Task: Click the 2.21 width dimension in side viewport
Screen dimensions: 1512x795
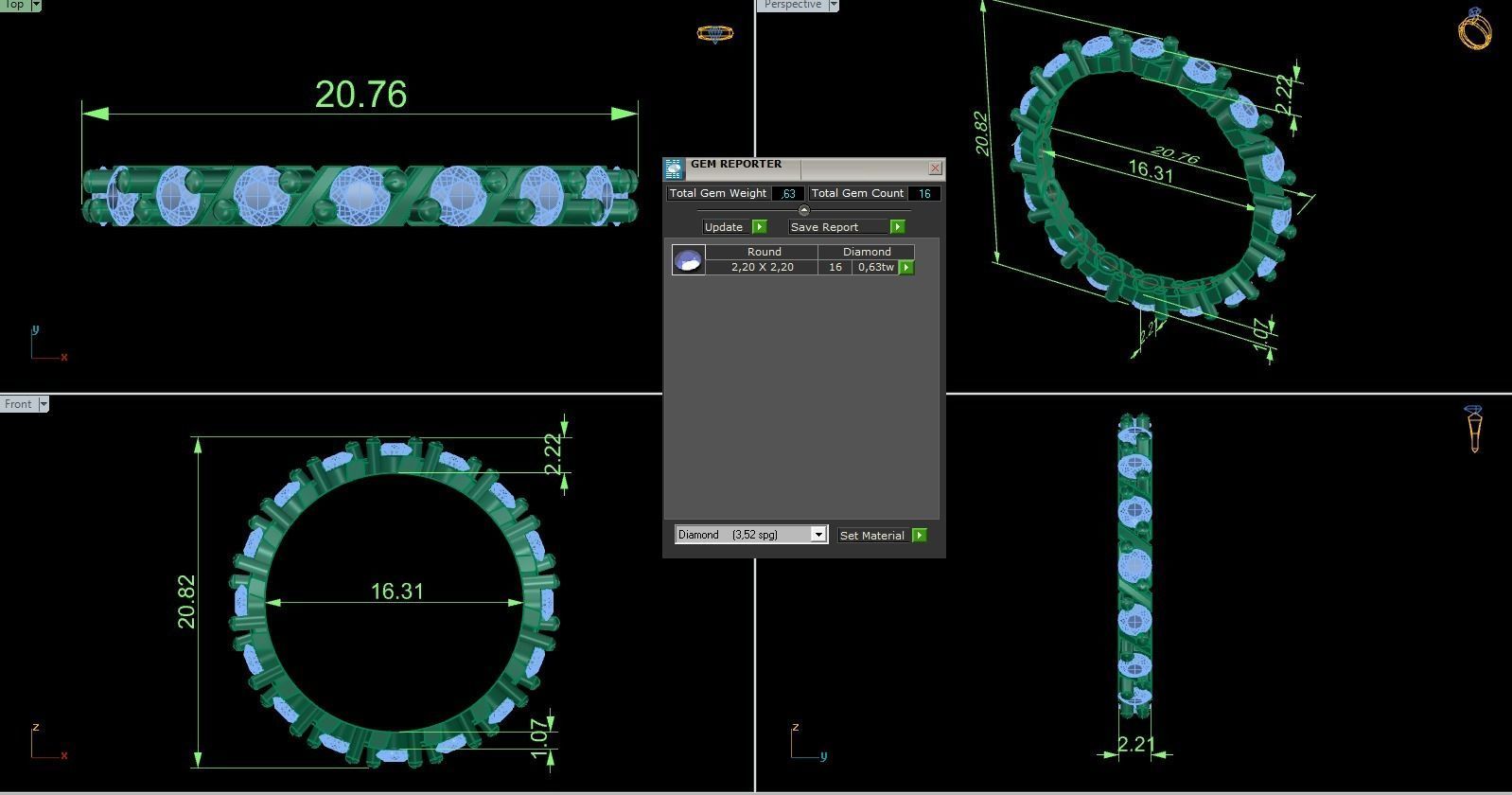Action: (x=1135, y=745)
